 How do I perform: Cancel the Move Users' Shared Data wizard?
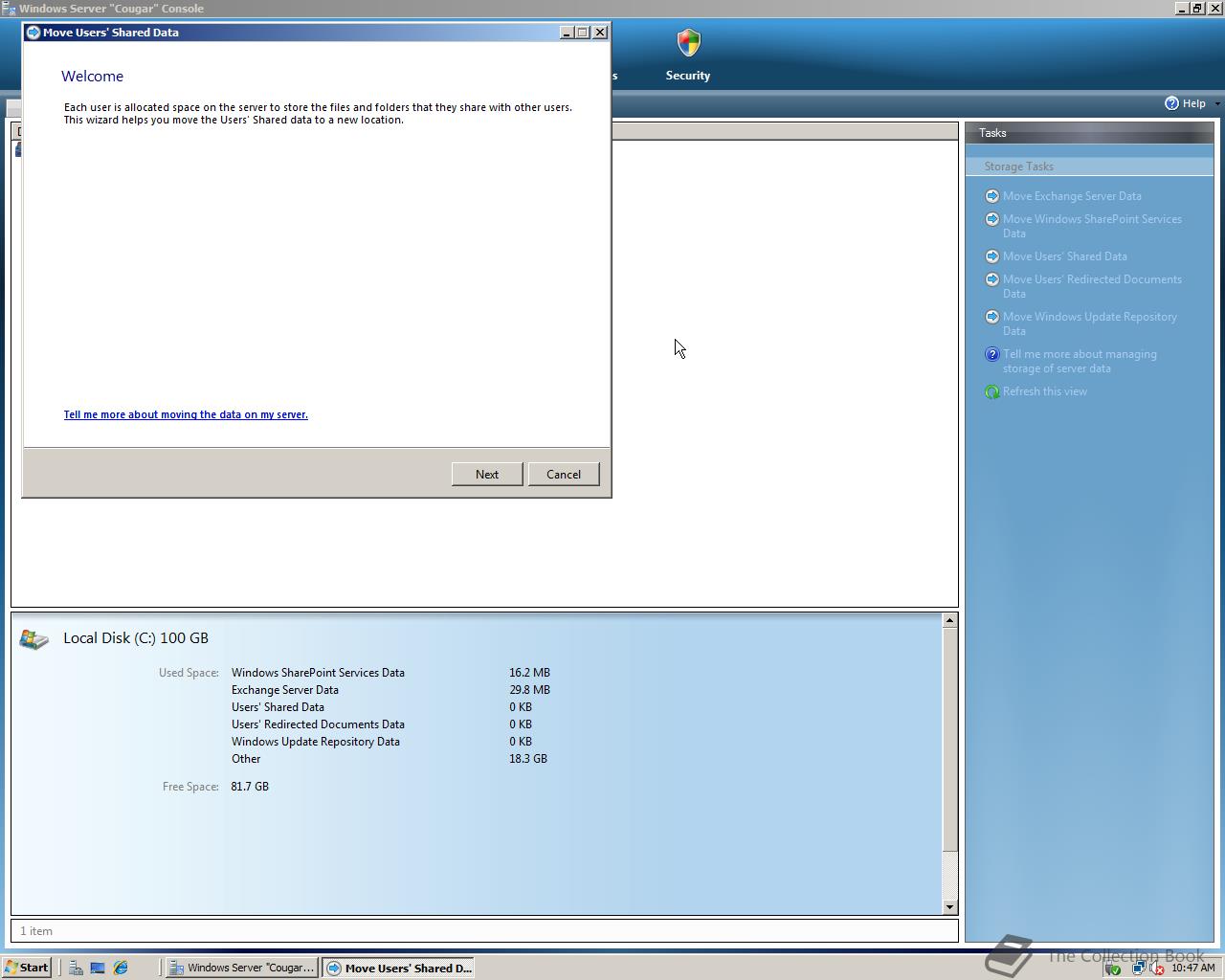point(564,474)
